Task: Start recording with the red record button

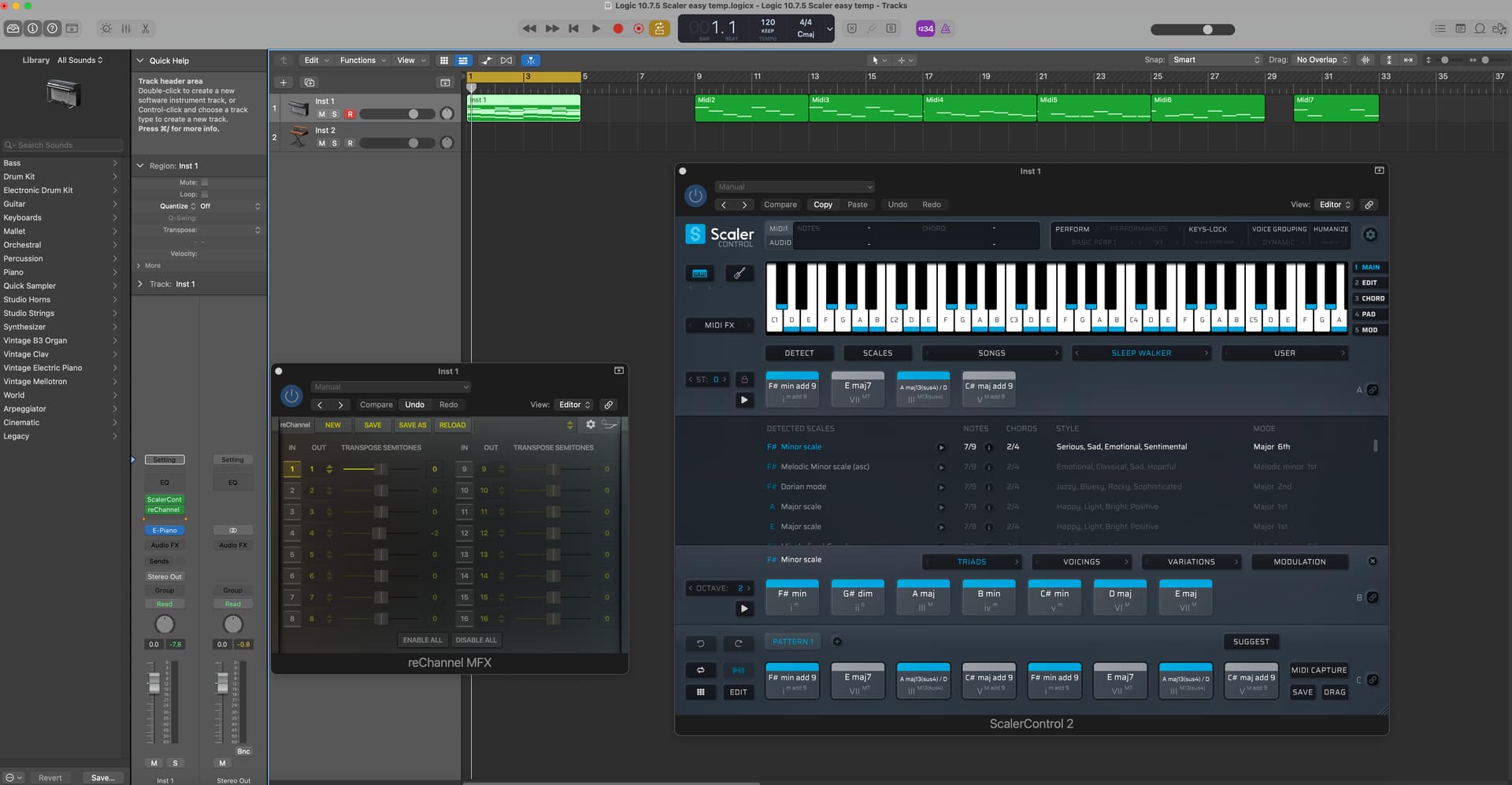Action: tap(618, 28)
